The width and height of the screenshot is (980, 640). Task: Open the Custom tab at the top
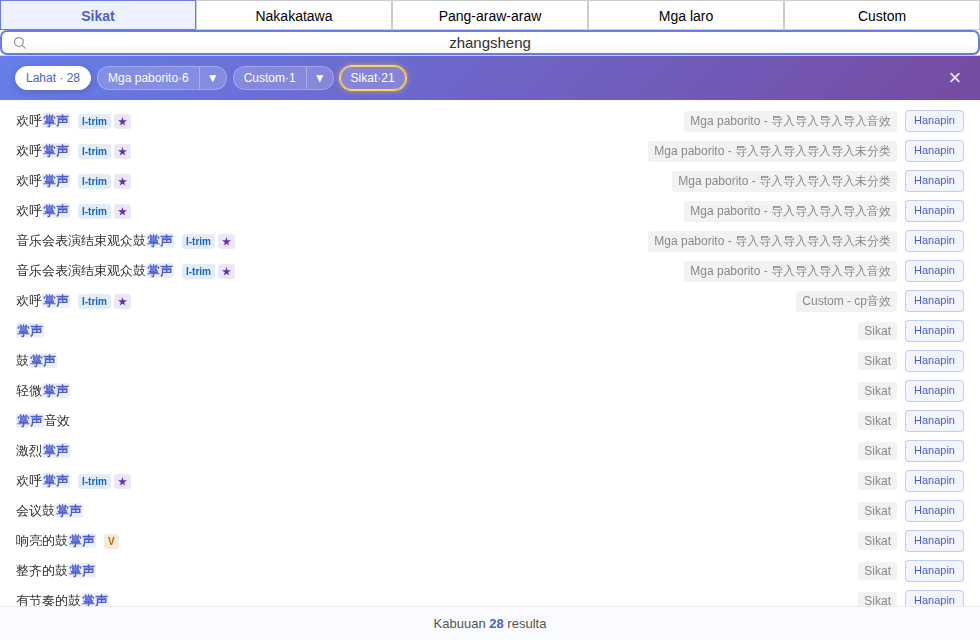(x=881, y=16)
